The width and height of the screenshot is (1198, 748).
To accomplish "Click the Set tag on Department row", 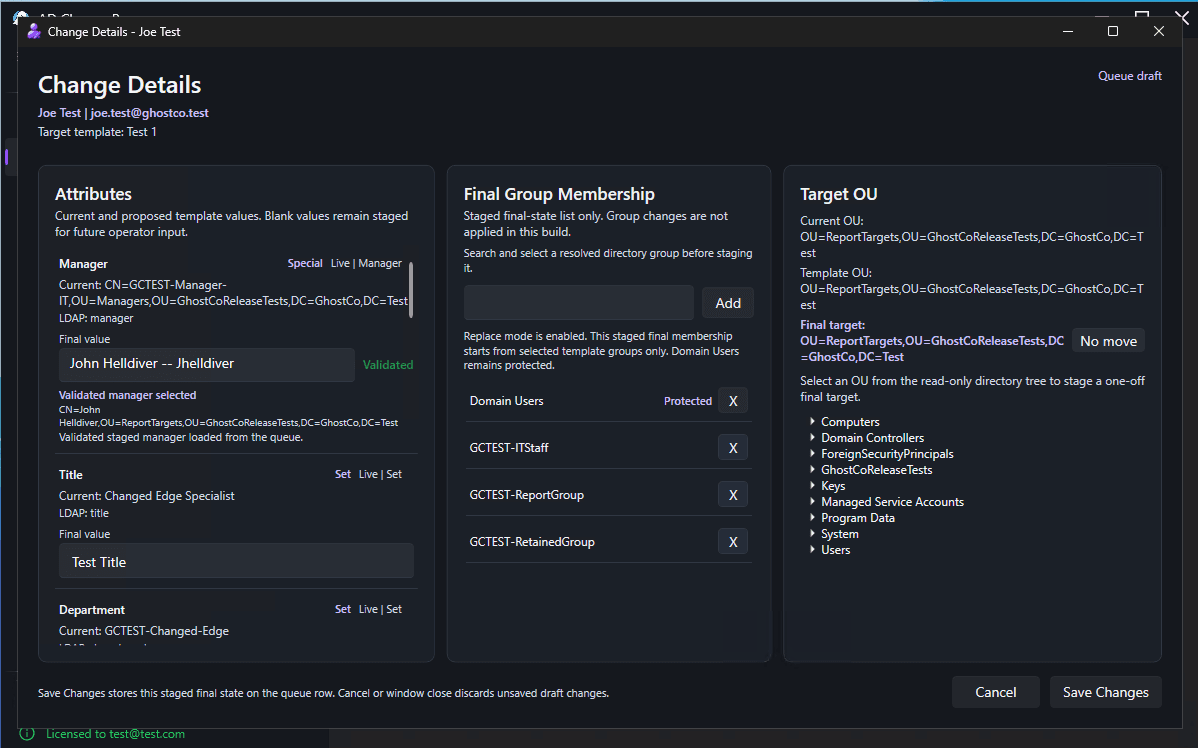I will (342, 610).
